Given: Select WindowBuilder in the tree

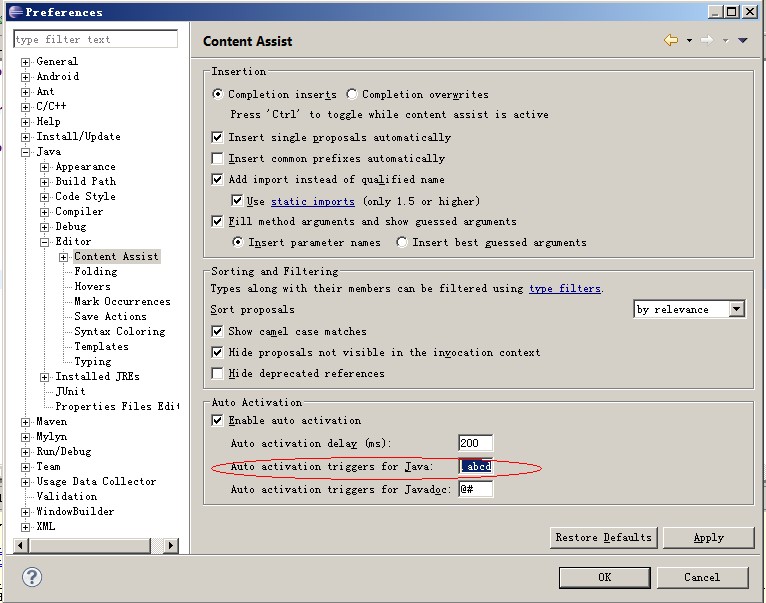Looking at the screenshot, I should click(75, 512).
